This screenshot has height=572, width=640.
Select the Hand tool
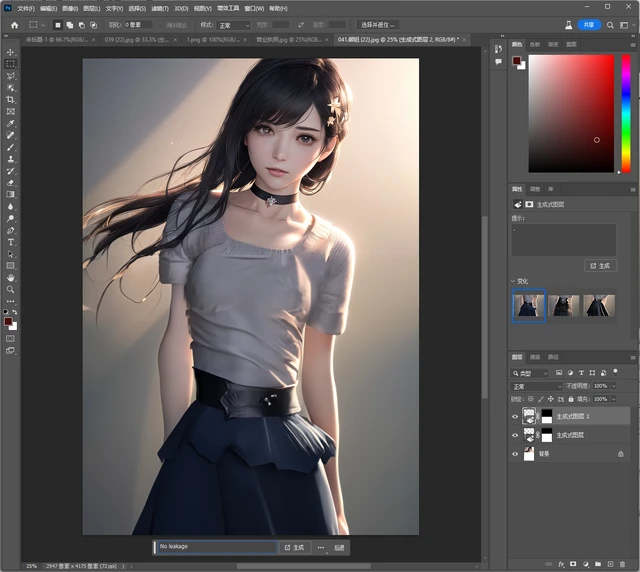pyautogui.click(x=11, y=277)
